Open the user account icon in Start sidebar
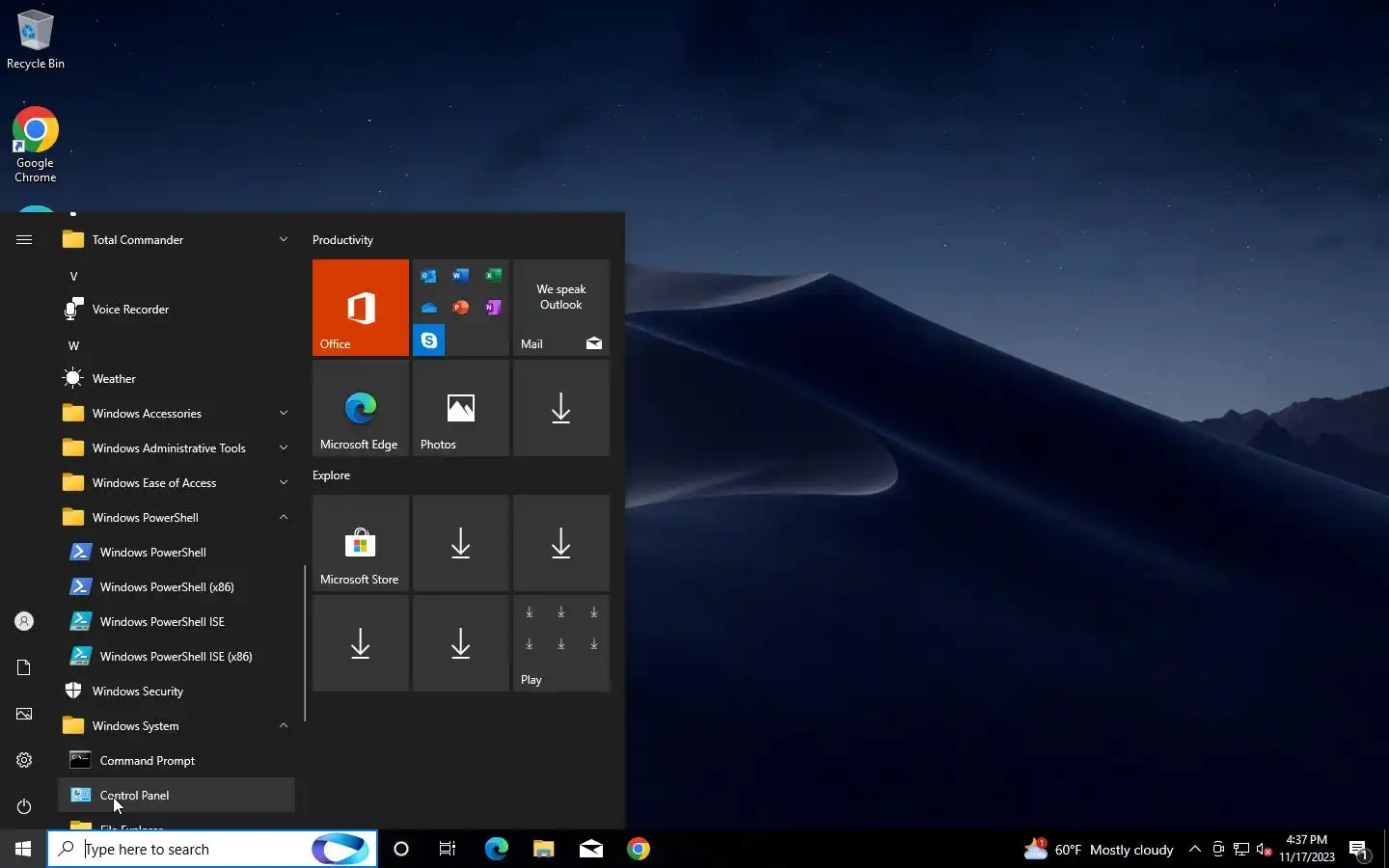Screen dimensions: 1389x868 point(24,621)
